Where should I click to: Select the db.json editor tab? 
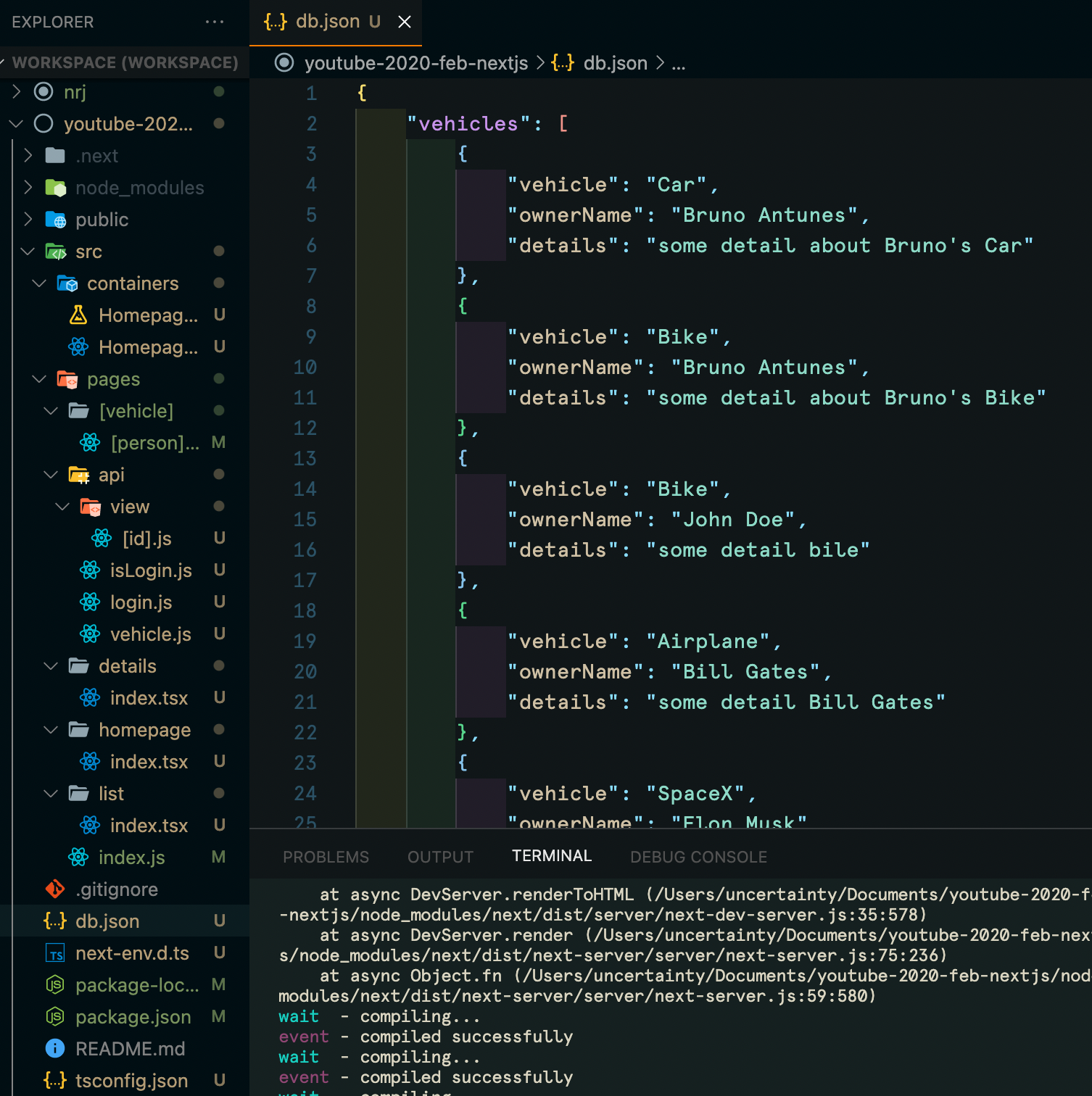pos(336,22)
